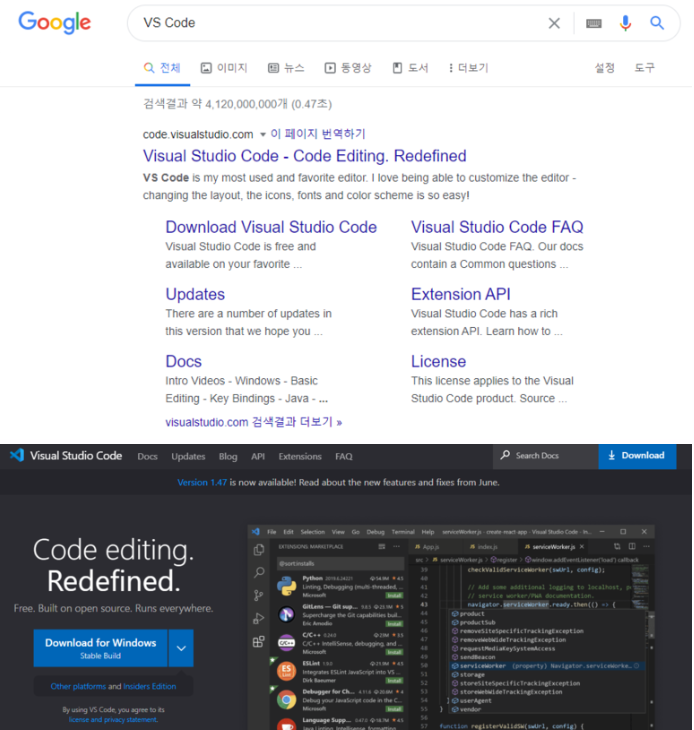Open the Insiders Edition link
694x730 pixels.
pyautogui.click(x=149, y=686)
